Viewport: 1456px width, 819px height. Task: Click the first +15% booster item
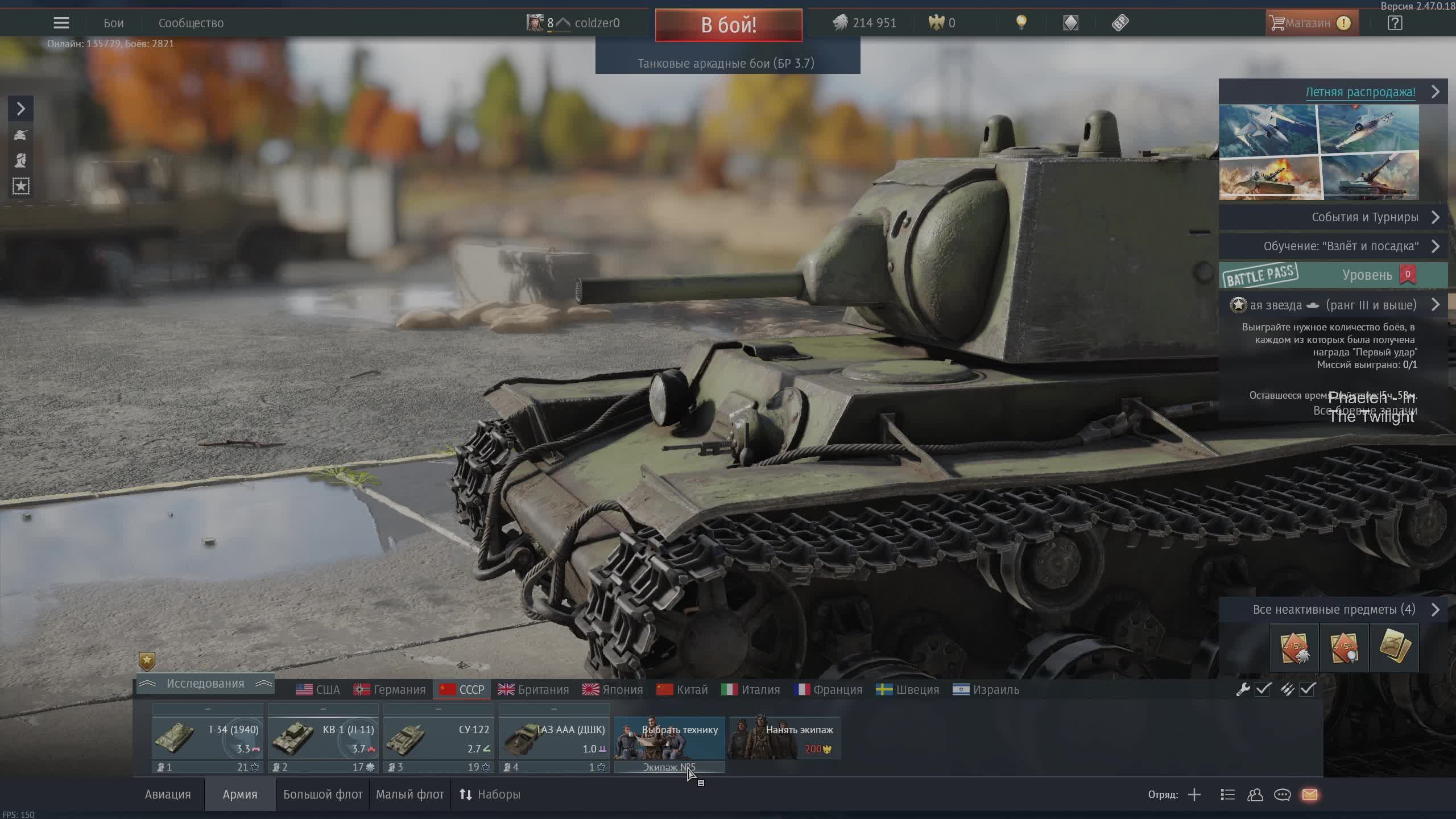click(x=1294, y=648)
